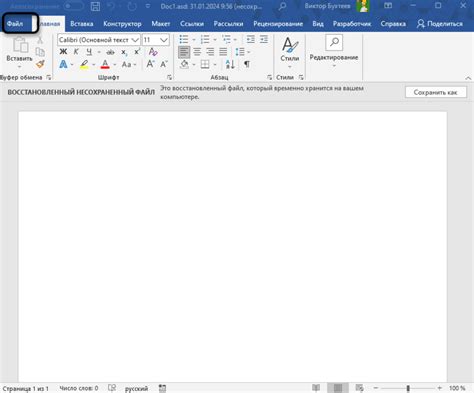Image resolution: width=474 pixels, height=393 pixels.
Task: Click the Вставить paste button
Action: click(20, 52)
